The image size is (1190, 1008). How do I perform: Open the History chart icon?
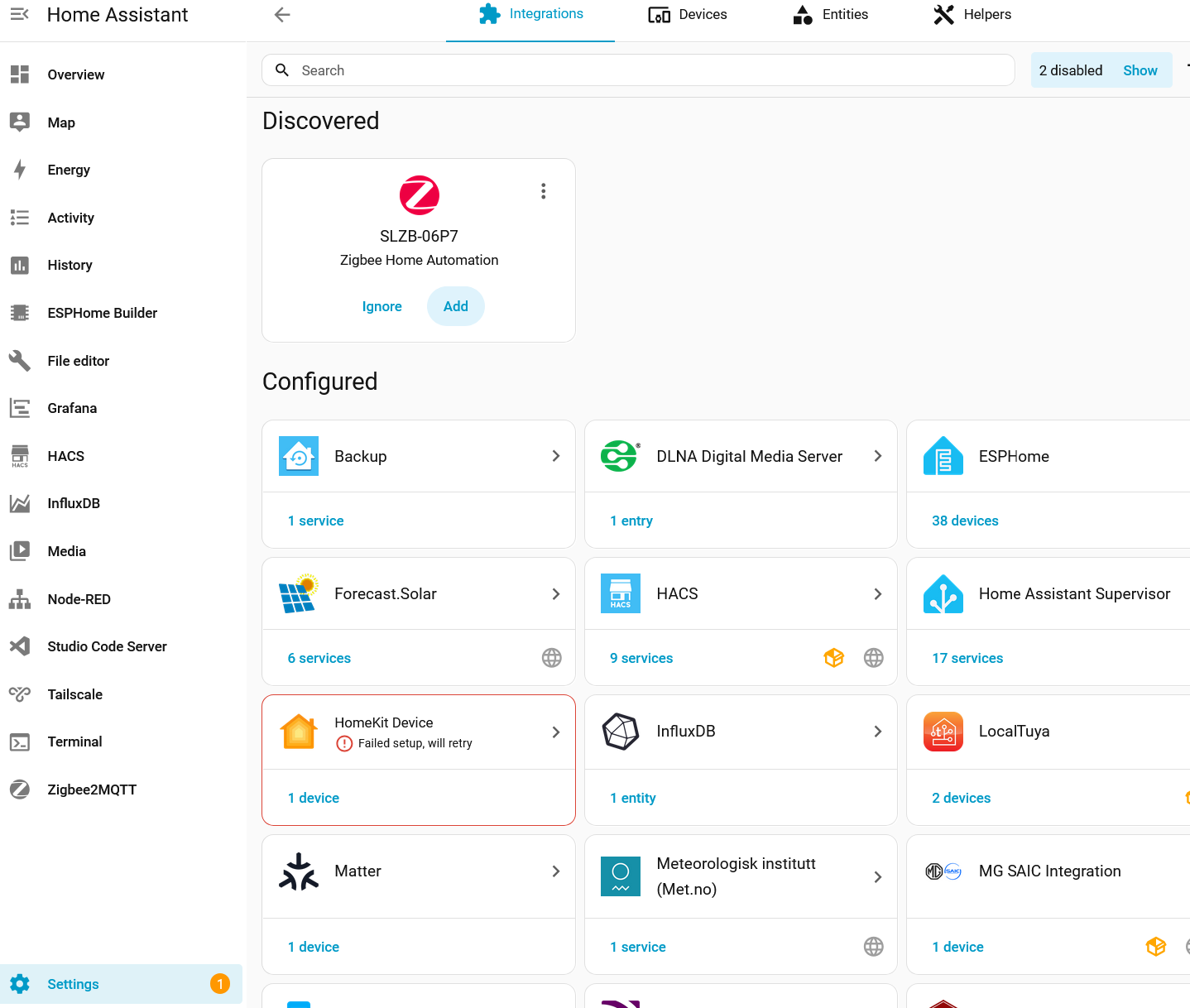pos(20,265)
